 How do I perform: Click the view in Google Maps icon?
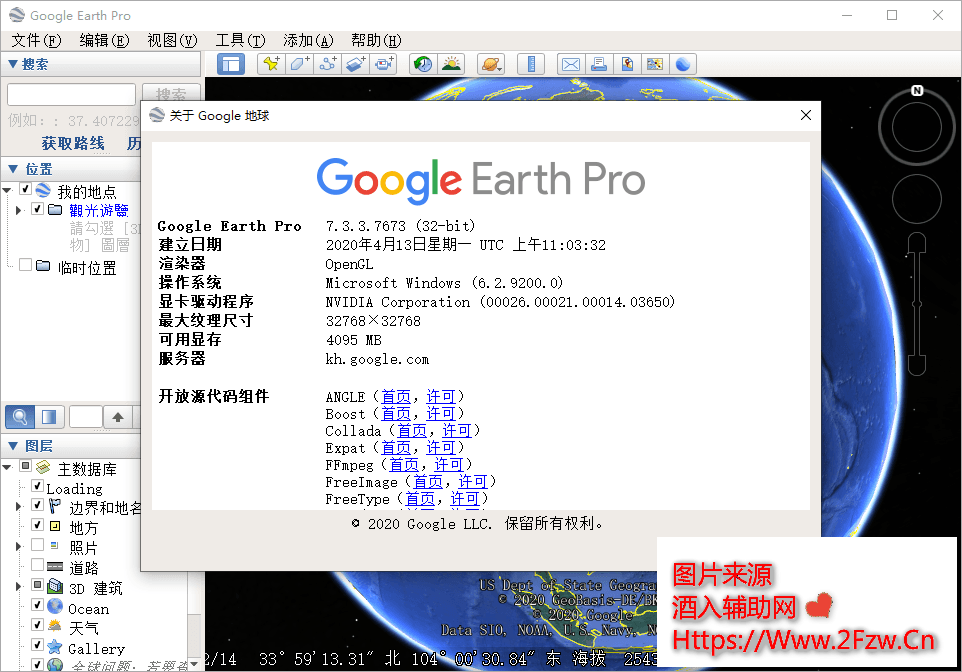pyautogui.click(x=655, y=64)
